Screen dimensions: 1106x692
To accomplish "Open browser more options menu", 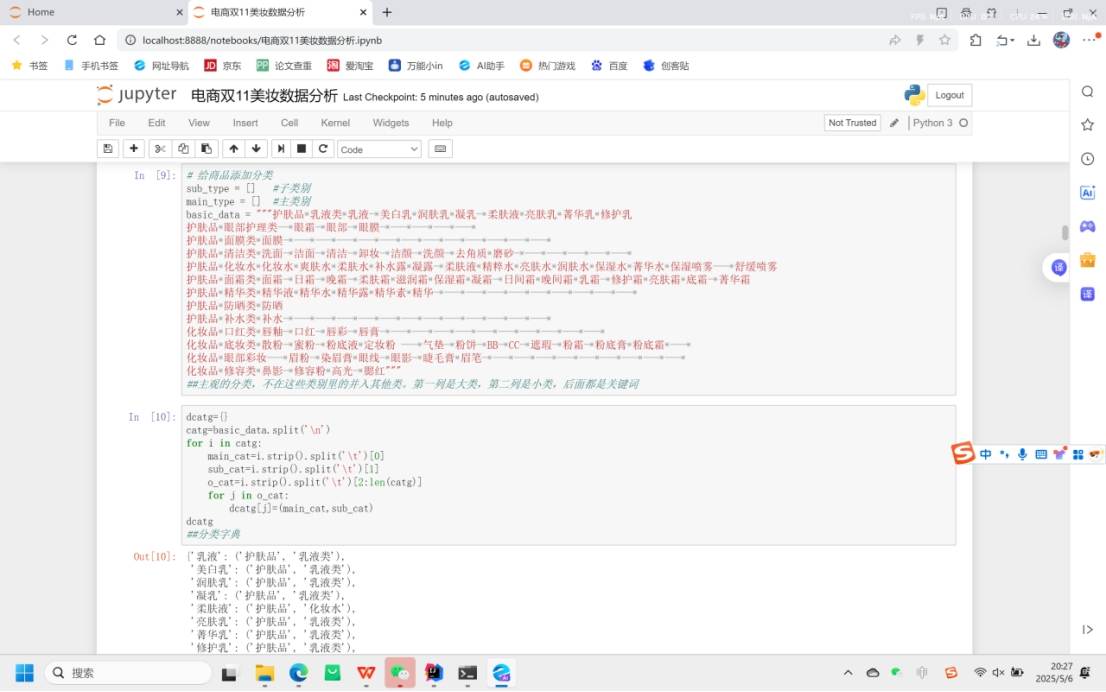I will [1089, 40].
